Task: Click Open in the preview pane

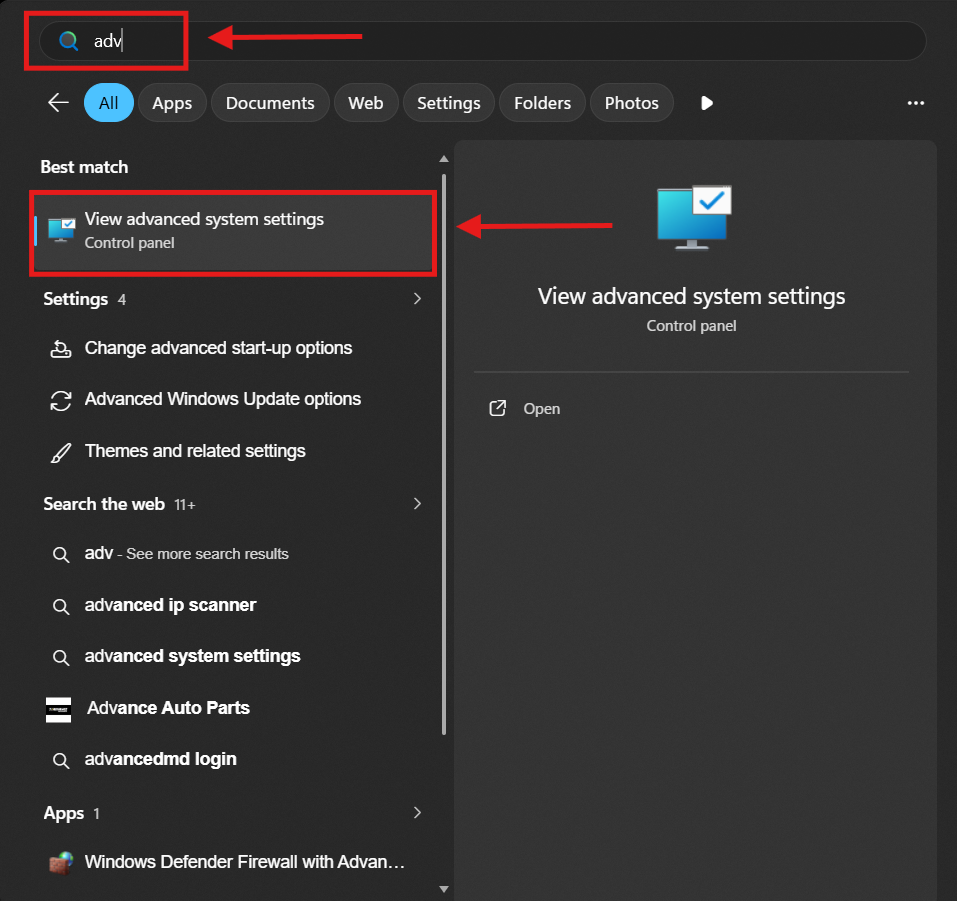Action: point(541,408)
